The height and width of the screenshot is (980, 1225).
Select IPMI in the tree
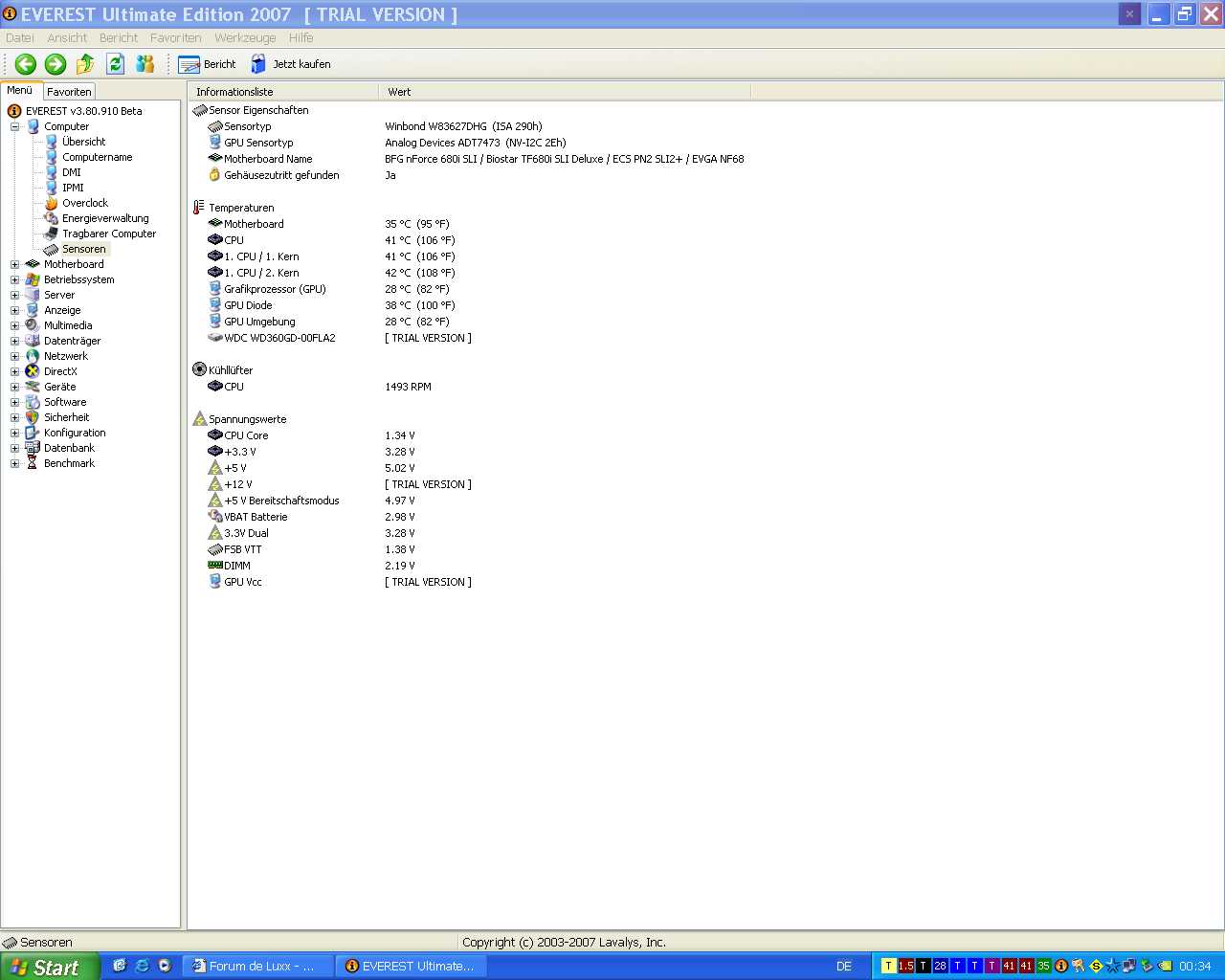(x=73, y=188)
